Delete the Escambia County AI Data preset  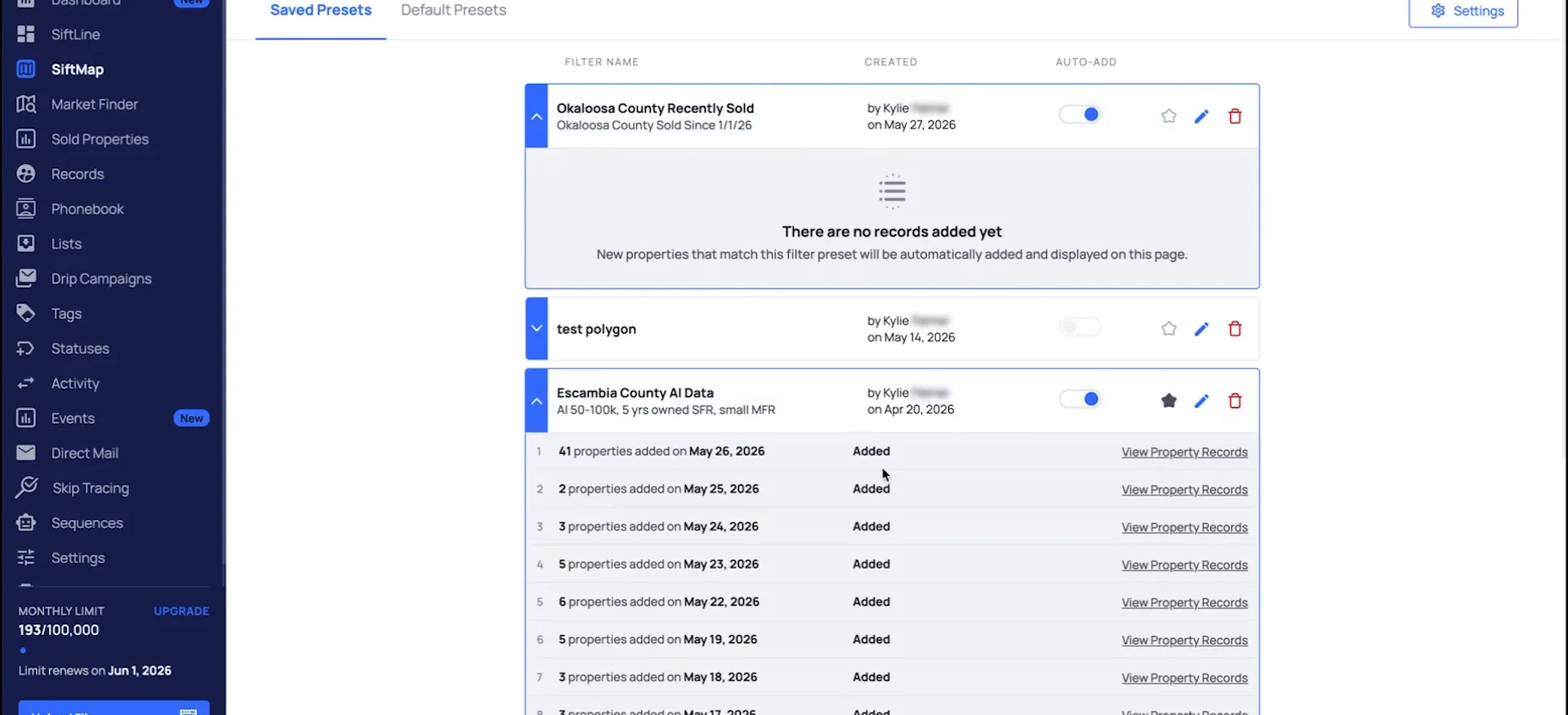[x=1235, y=401]
